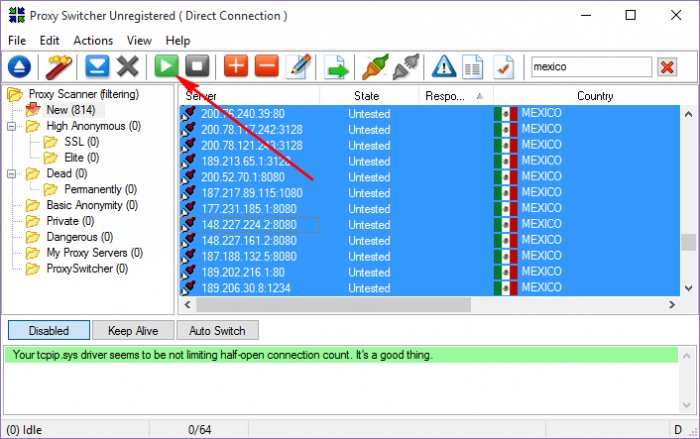700x439 pixels.
Task: Click the red plus Add Proxy icon
Action: pyautogui.click(x=236, y=67)
